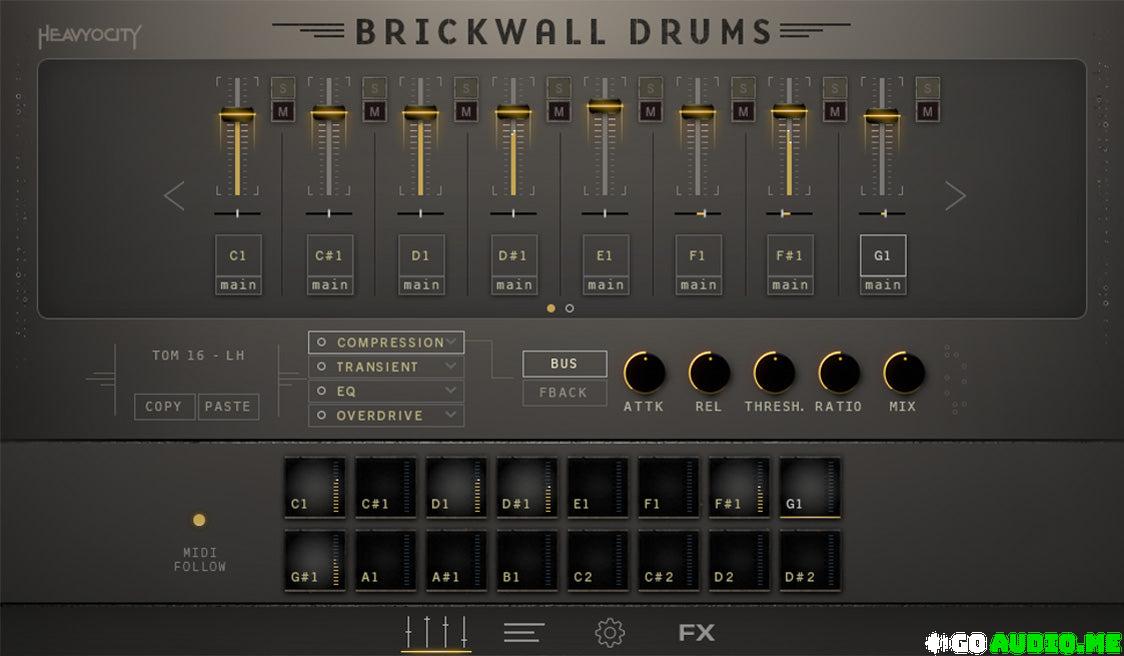This screenshot has height=656, width=1124.
Task: Click the COPY button
Action: pyautogui.click(x=164, y=407)
